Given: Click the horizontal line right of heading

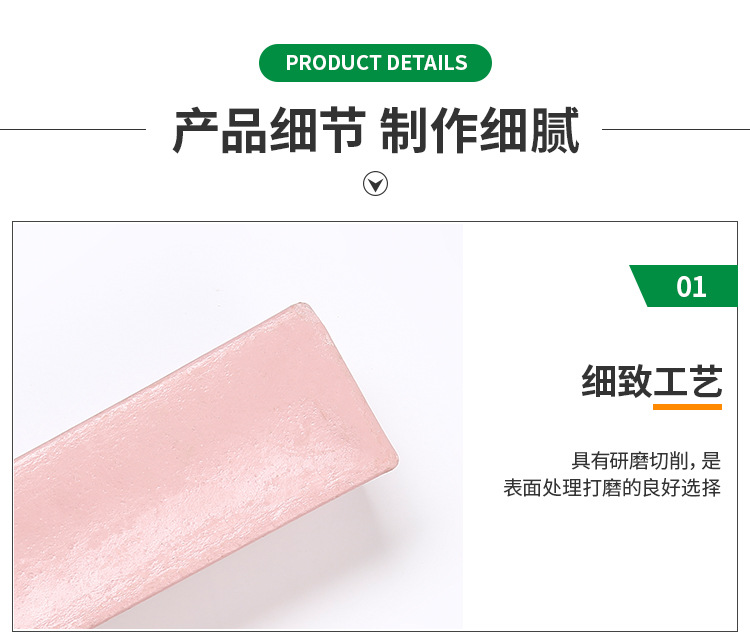Looking at the screenshot, I should pos(676,129).
